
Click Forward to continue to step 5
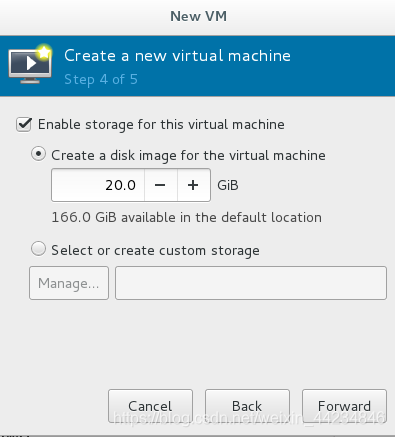click(344, 406)
